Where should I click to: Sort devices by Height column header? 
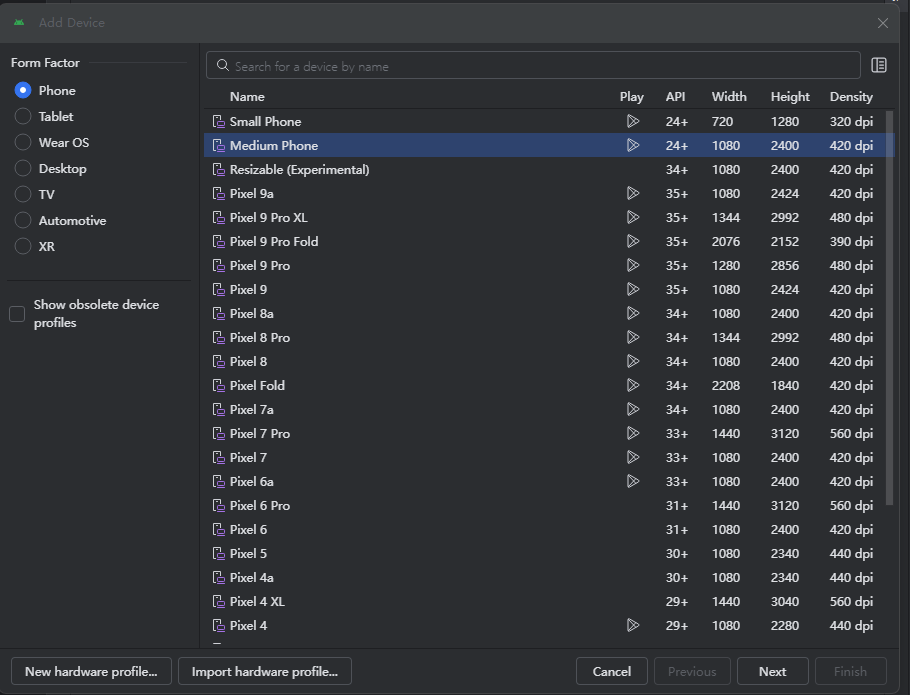790,97
